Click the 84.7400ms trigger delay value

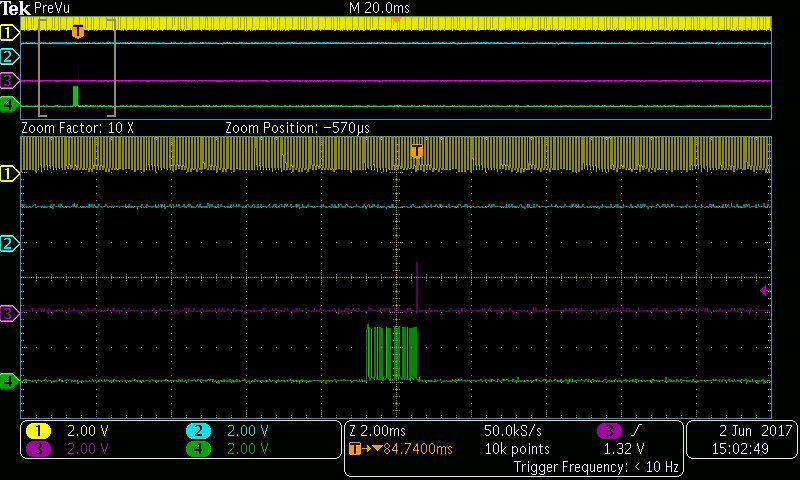pos(418,449)
